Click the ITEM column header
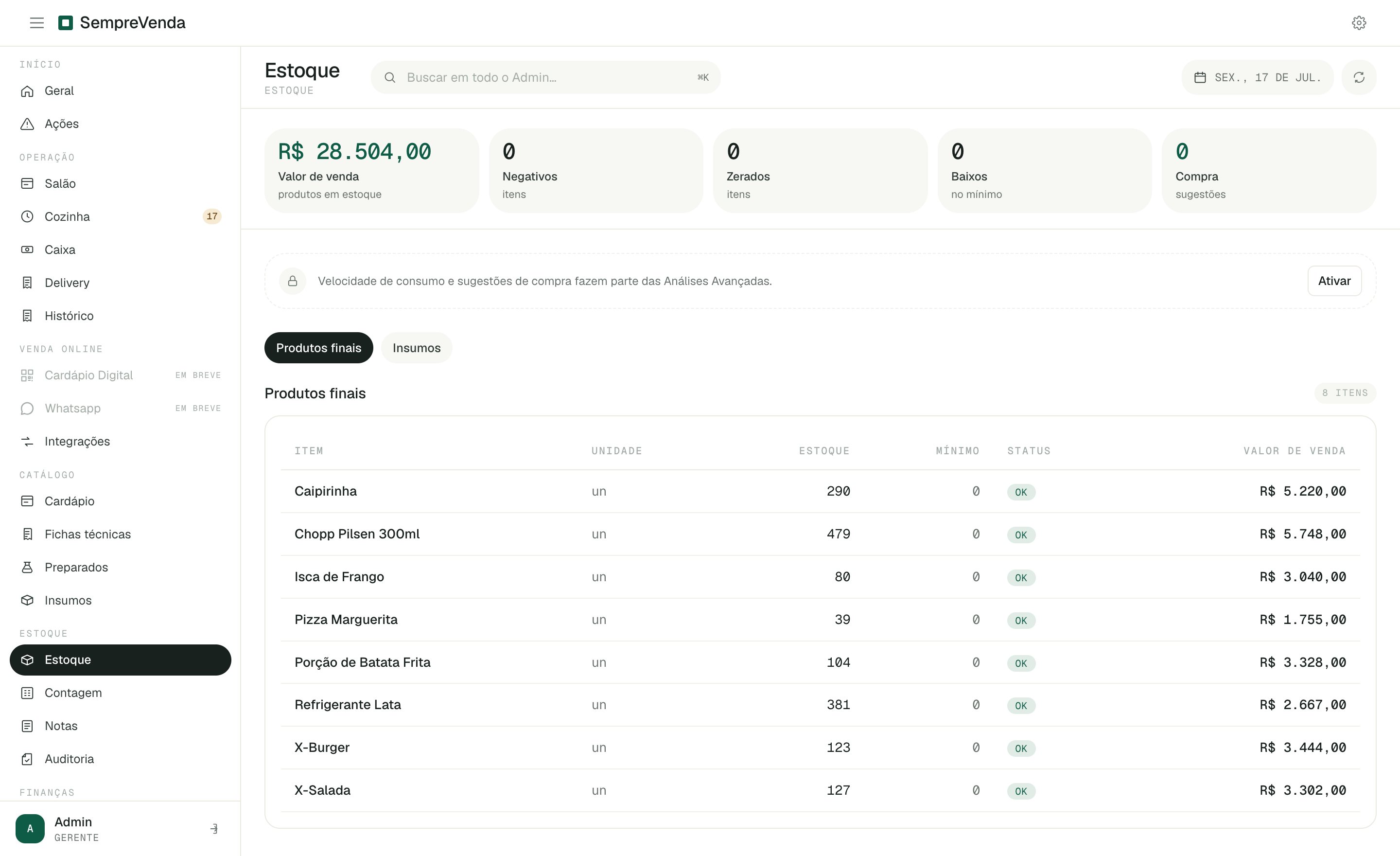1400x856 pixels. coord(309,451)
